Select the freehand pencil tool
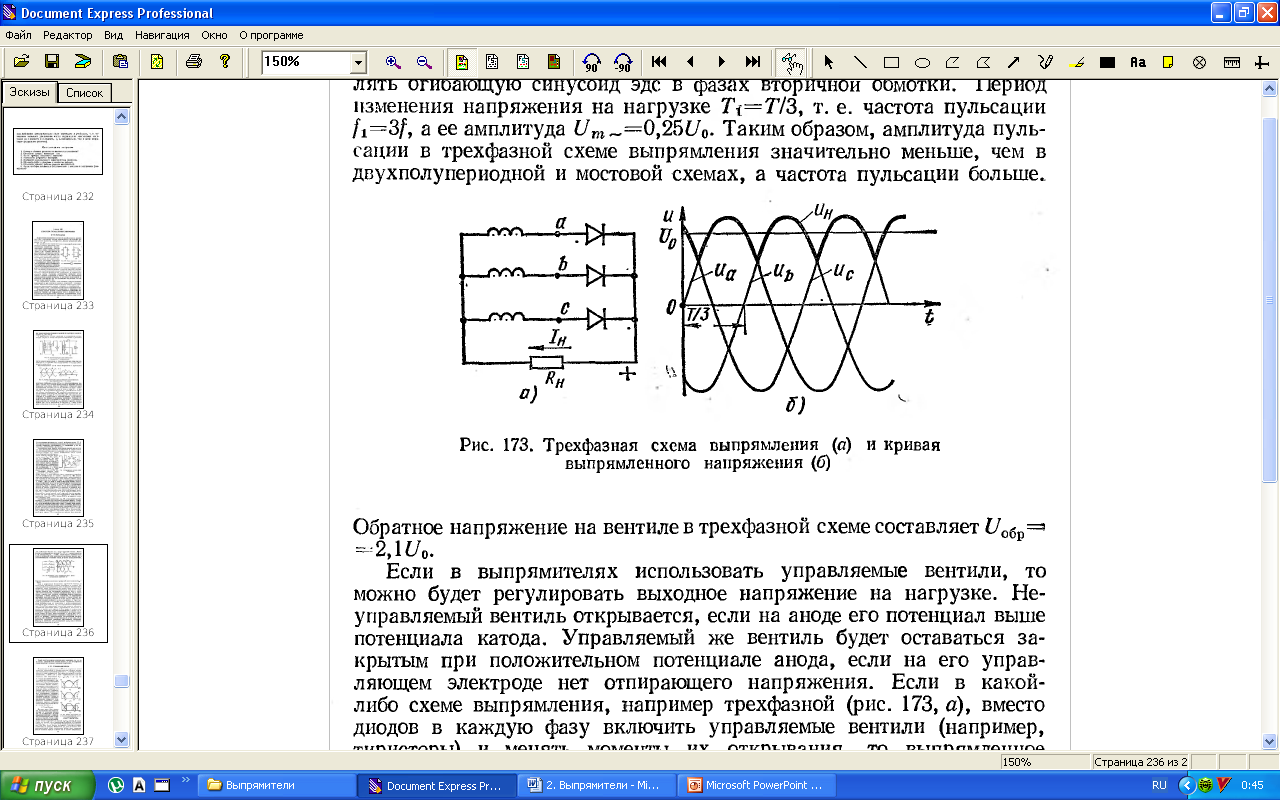The width and height of the screenshot is (1280, 800). pos(1046,61)
